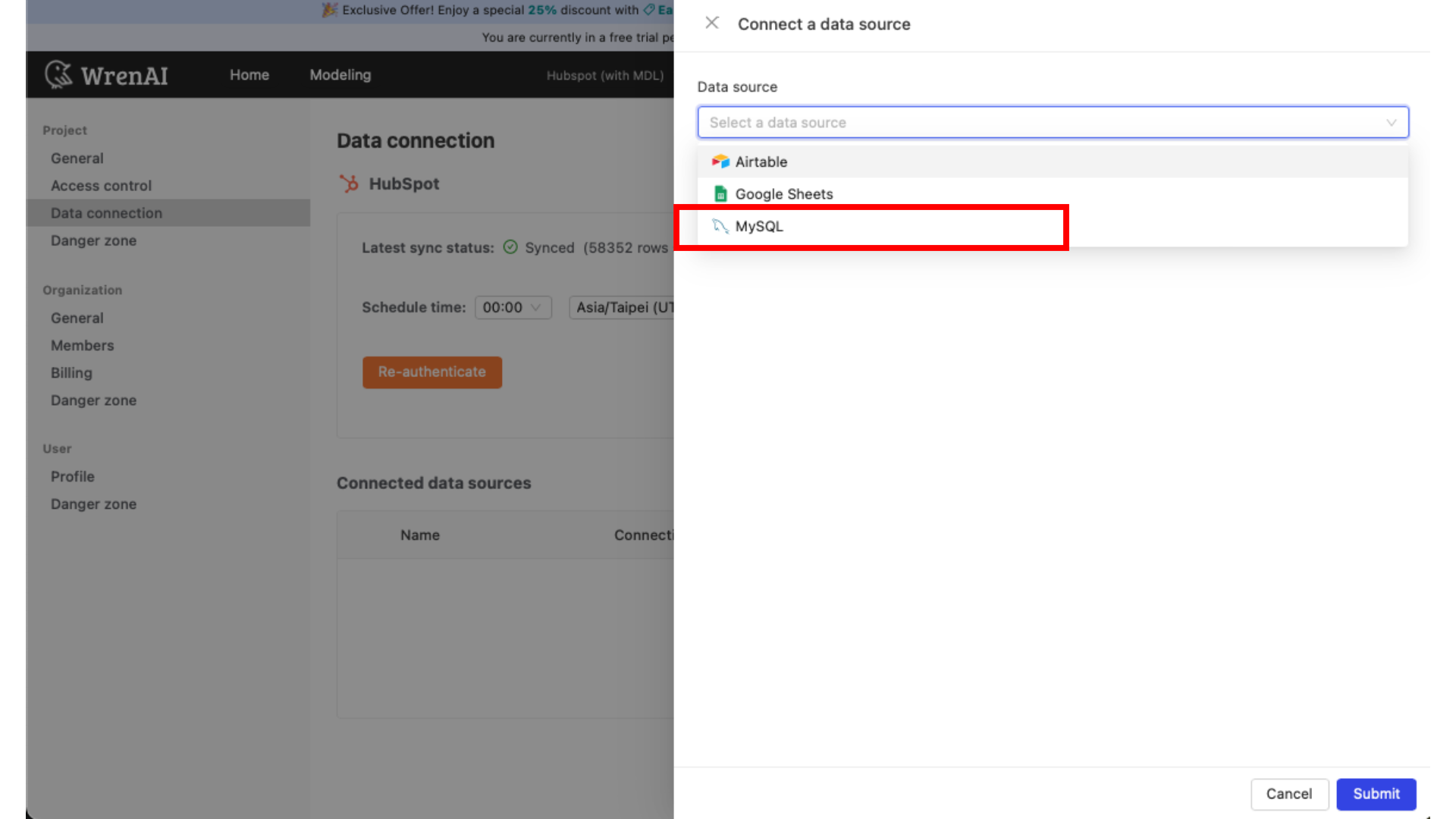The image size is (1456, 819).
Task: Click the Project sidebar section header
Action: [x=64, y=130]
